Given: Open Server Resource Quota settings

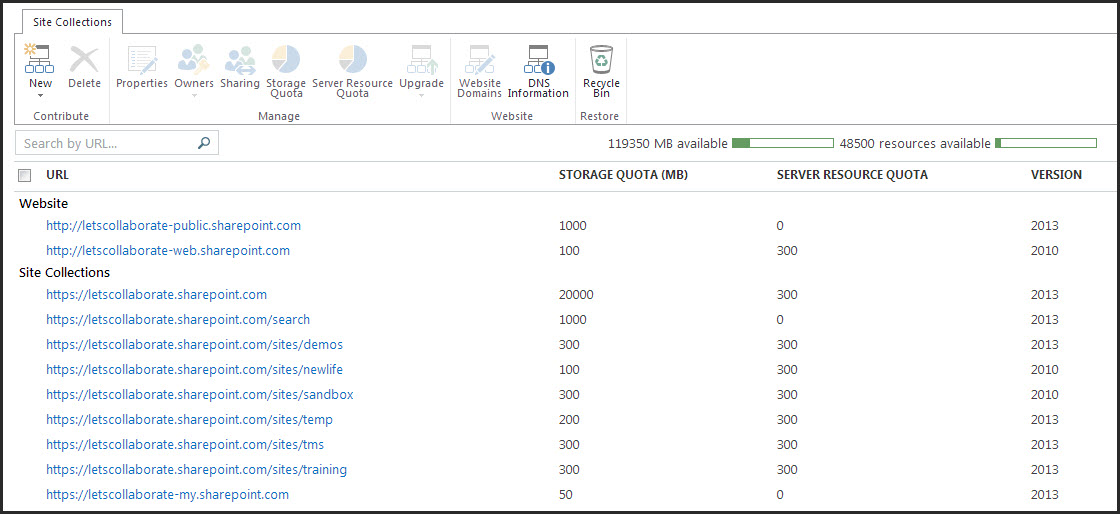Looking at the screenshot, I should [x=352, y=61].
